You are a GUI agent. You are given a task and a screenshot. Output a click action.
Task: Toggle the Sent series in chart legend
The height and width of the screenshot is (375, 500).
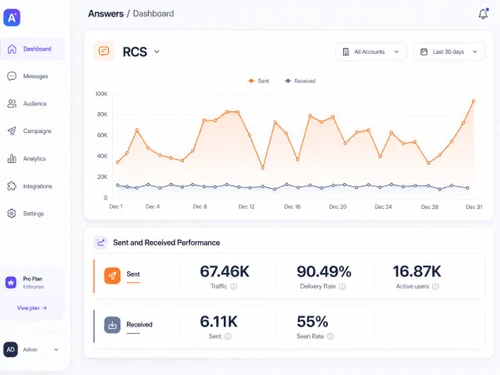(x=258, y=81)
